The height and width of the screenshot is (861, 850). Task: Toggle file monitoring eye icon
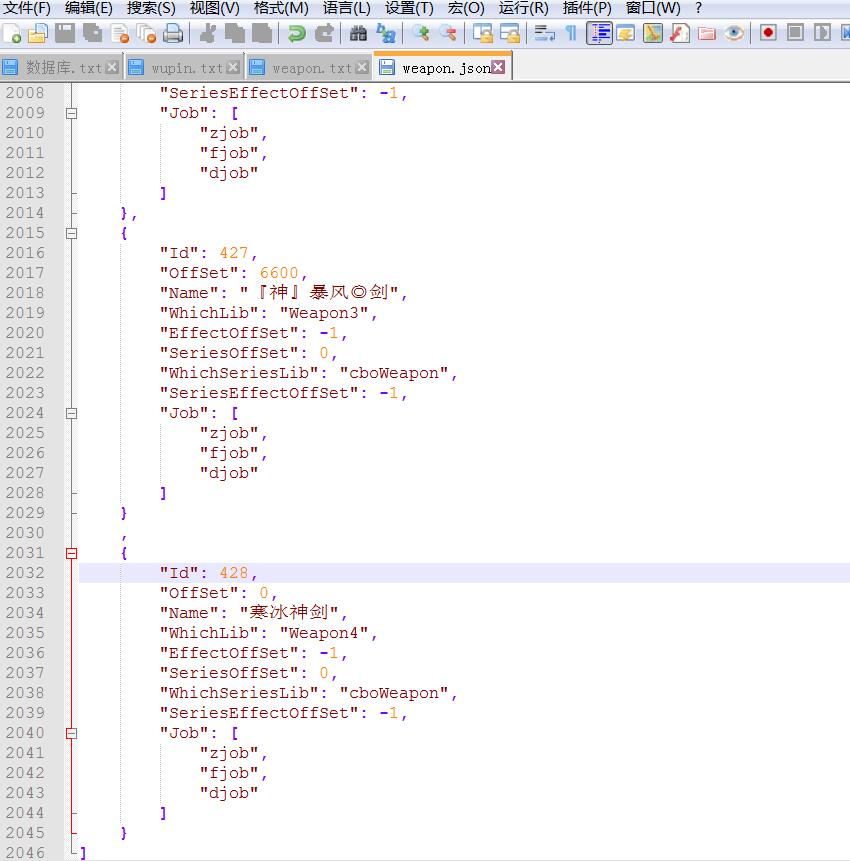tap(734, 33)
